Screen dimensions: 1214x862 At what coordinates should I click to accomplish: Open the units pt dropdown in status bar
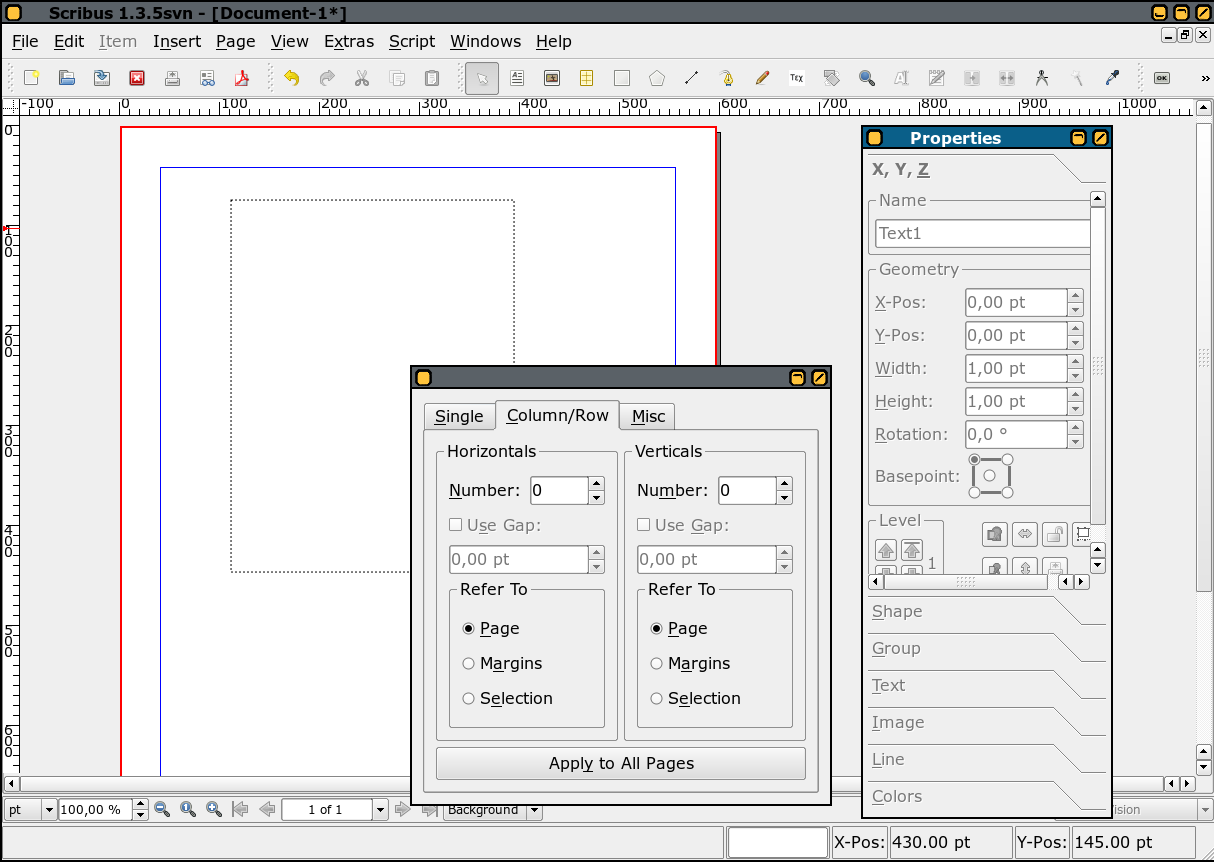pos(48,809)
